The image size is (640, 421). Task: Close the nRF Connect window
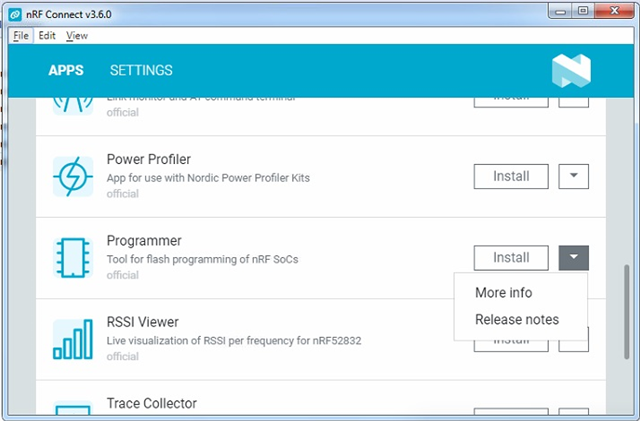point(614,11)
